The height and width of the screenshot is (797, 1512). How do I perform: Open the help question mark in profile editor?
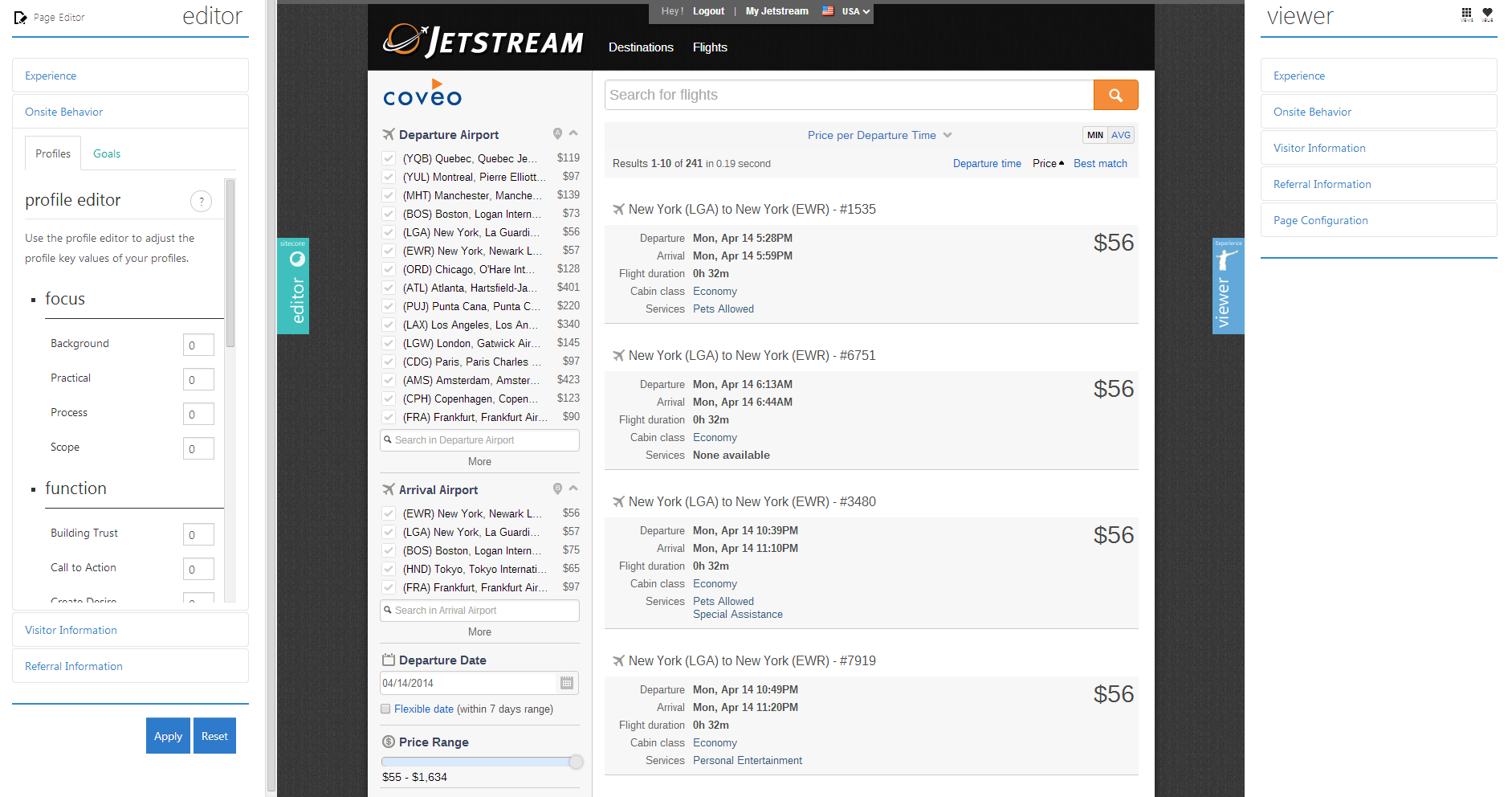201,201
